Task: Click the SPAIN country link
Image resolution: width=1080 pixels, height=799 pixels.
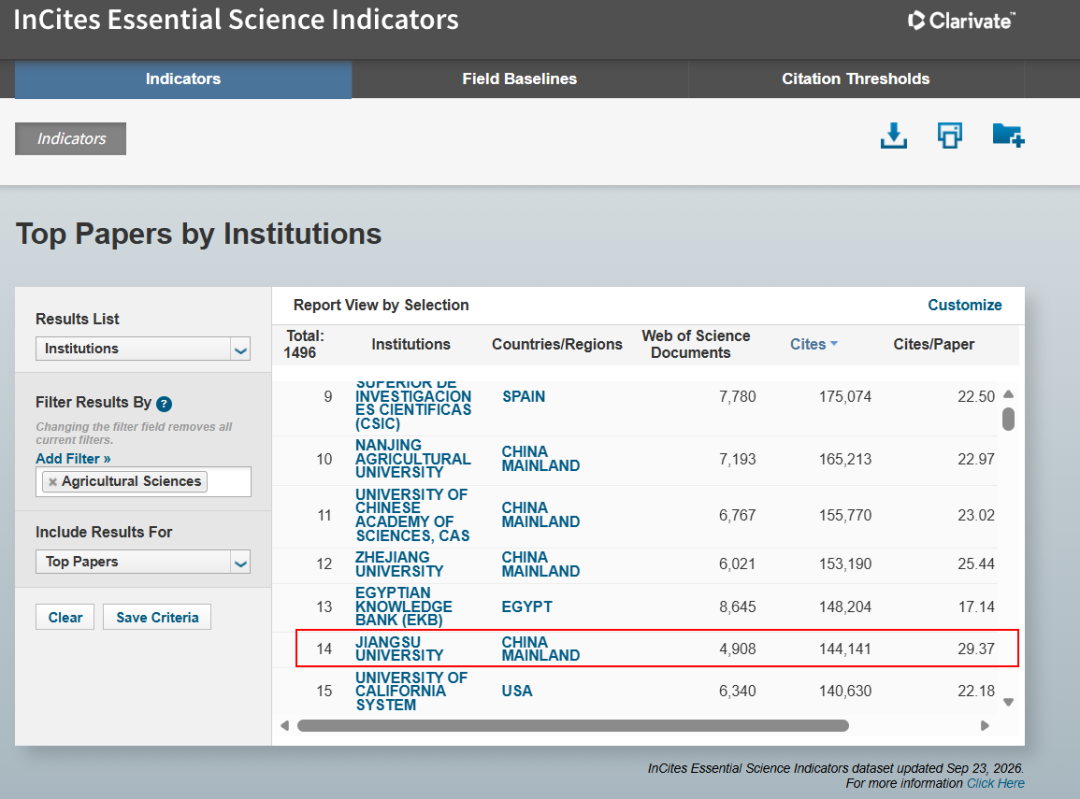Action: (523, 397)
